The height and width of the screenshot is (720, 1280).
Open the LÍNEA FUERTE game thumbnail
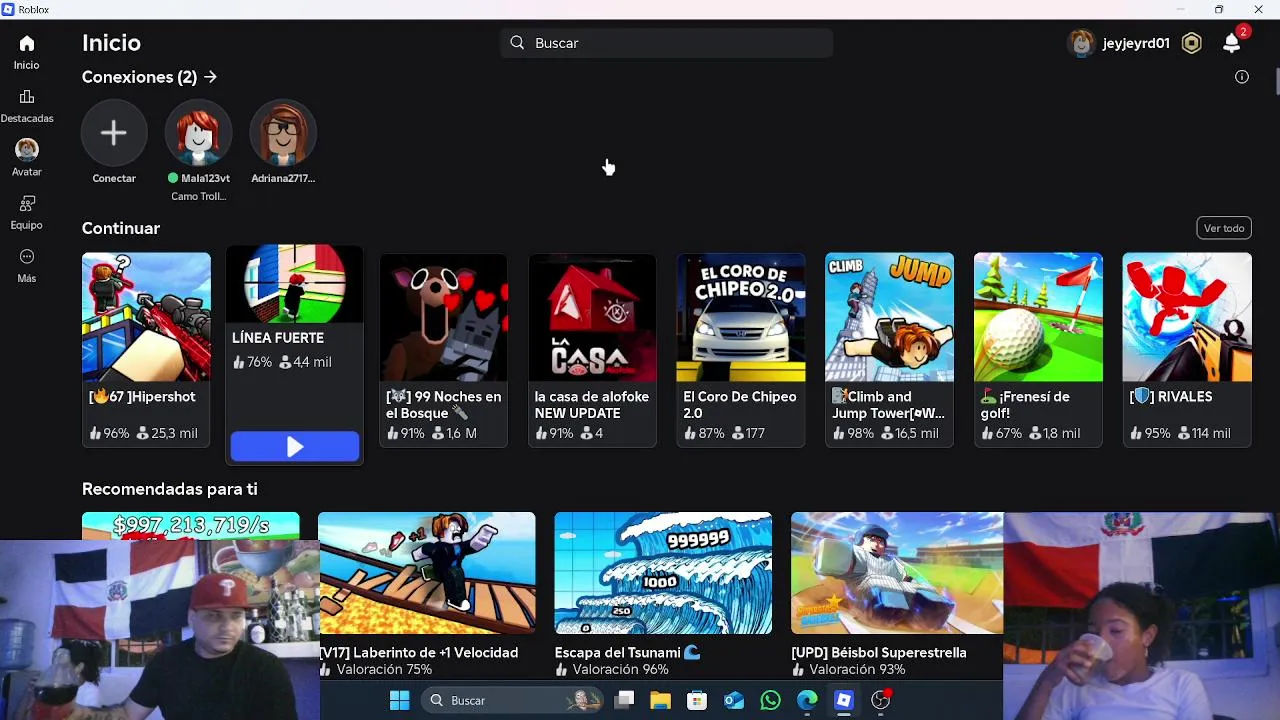[x=295, y=284]
